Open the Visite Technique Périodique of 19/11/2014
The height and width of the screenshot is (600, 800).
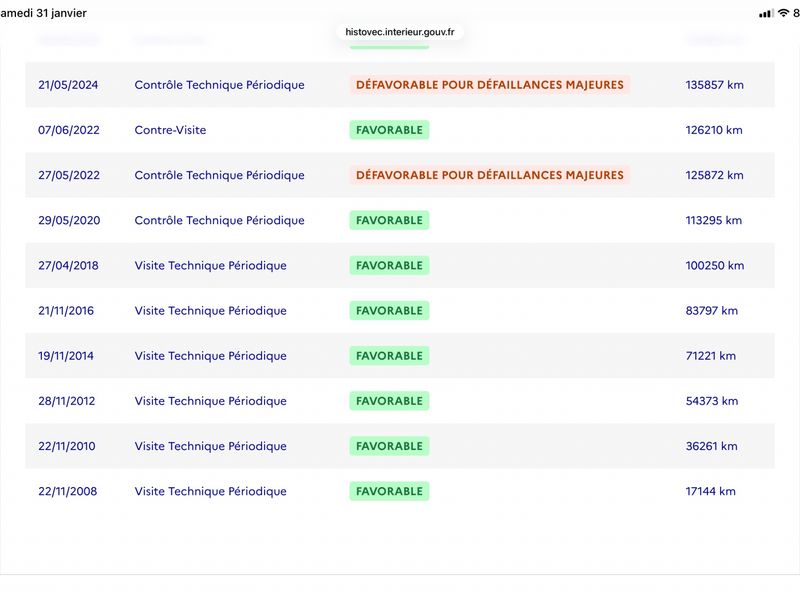210,356
